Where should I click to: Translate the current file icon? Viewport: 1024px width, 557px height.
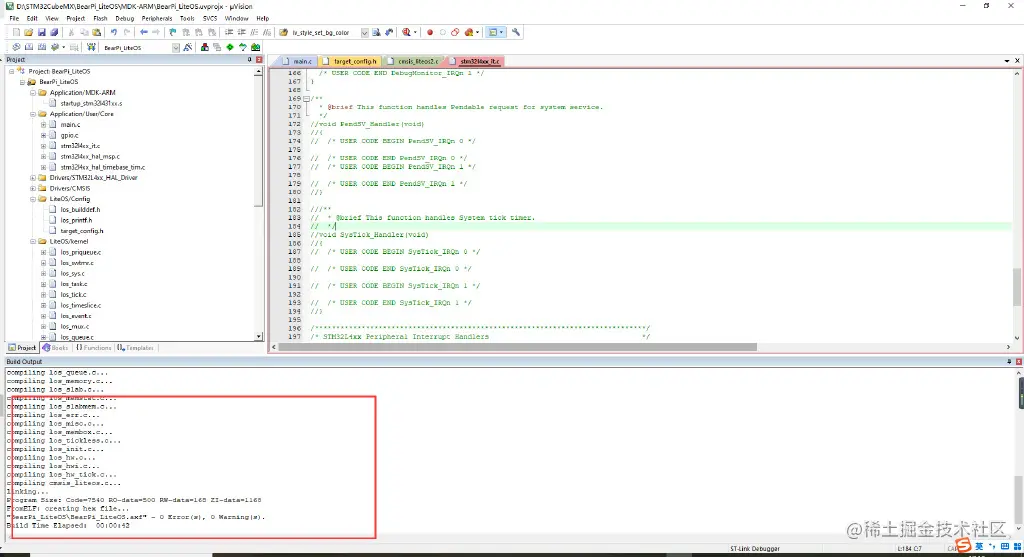(x=16, y=47)
